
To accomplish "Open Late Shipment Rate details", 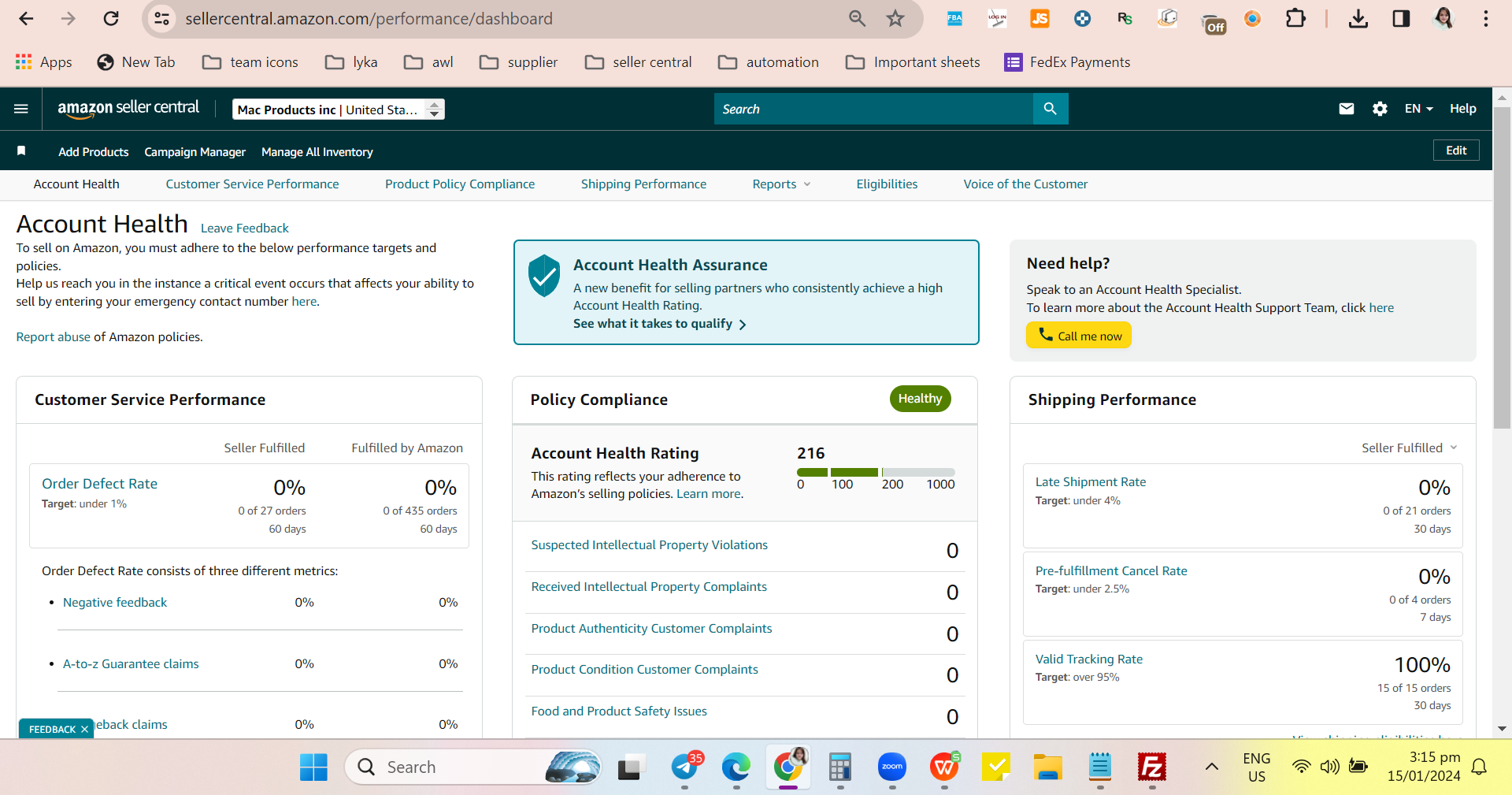I will point(1091,482).
